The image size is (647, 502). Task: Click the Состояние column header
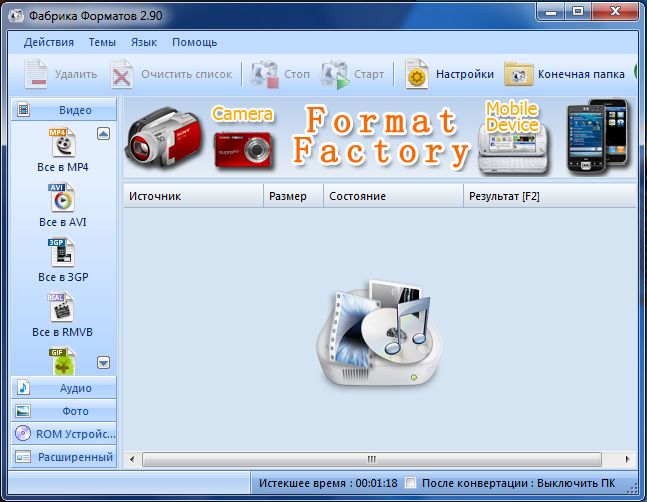click(393, 196)
